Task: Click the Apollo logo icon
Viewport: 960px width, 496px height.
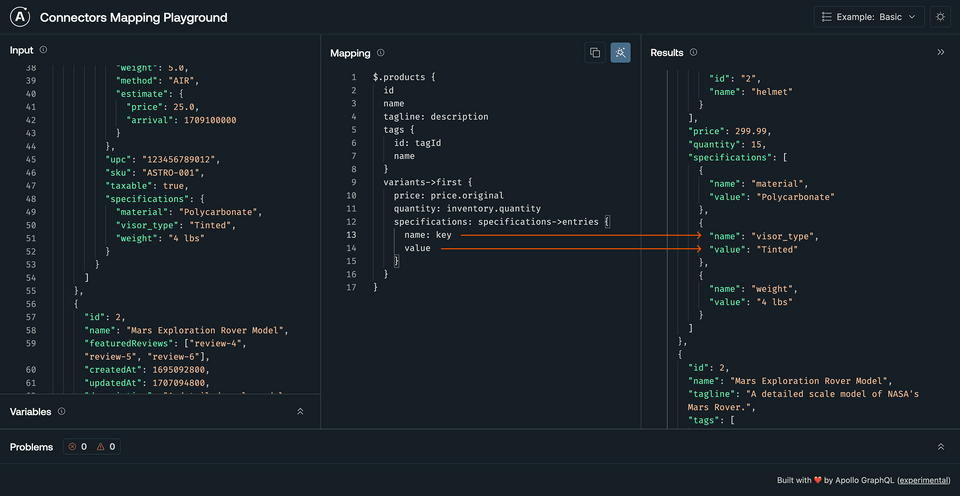Action: tap(20, 17)
